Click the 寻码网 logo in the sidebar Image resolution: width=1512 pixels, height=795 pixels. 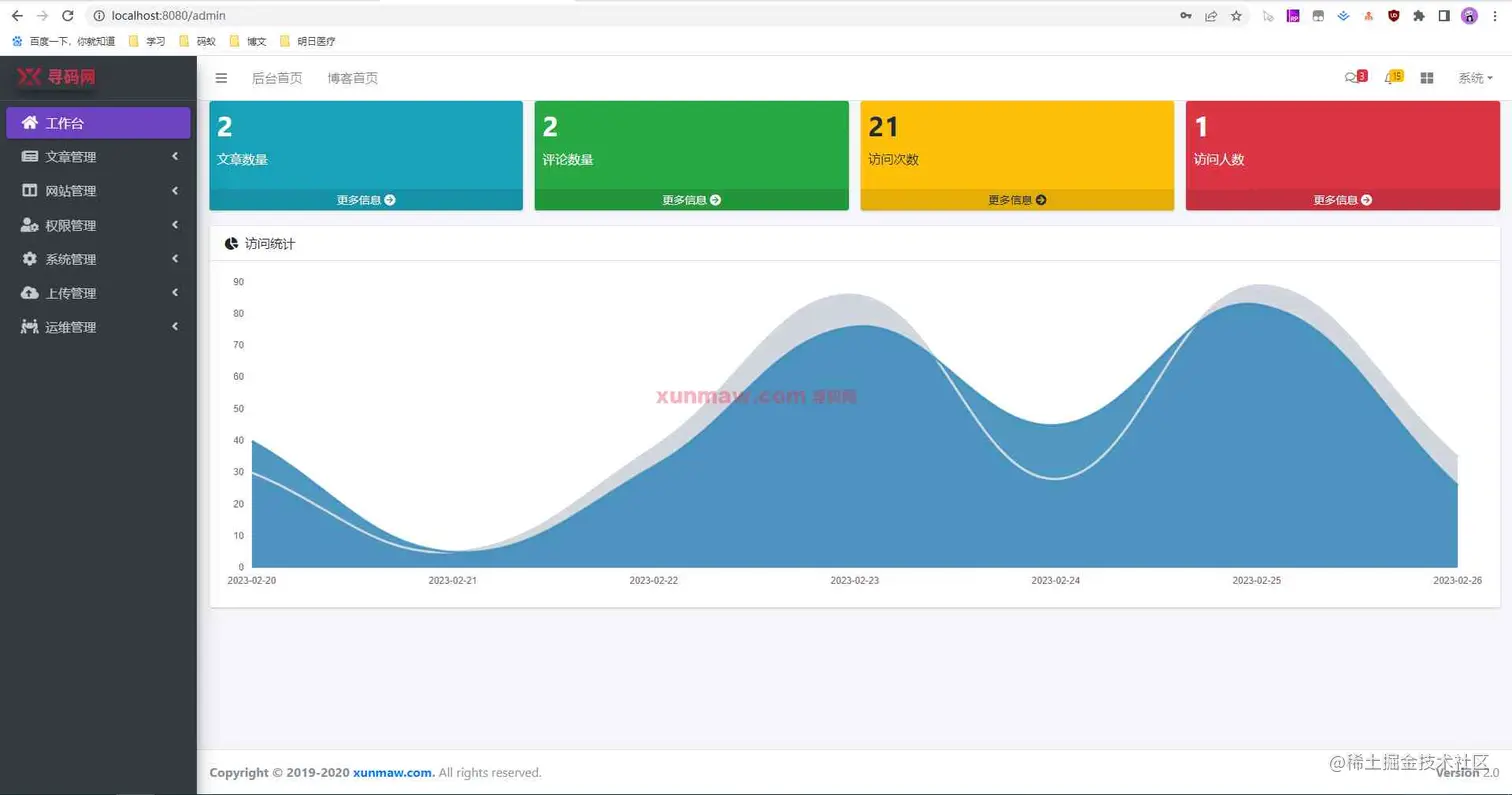(58, 77)
